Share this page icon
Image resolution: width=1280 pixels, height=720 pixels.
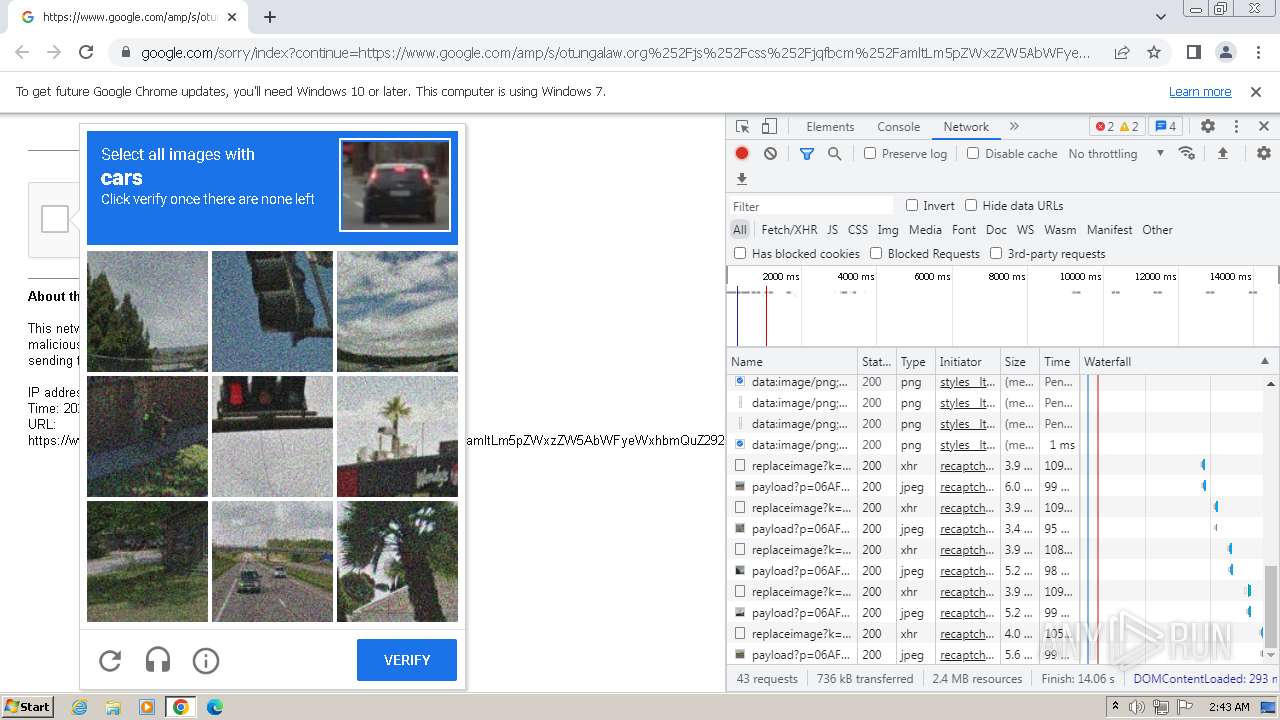click(1122, 52)
